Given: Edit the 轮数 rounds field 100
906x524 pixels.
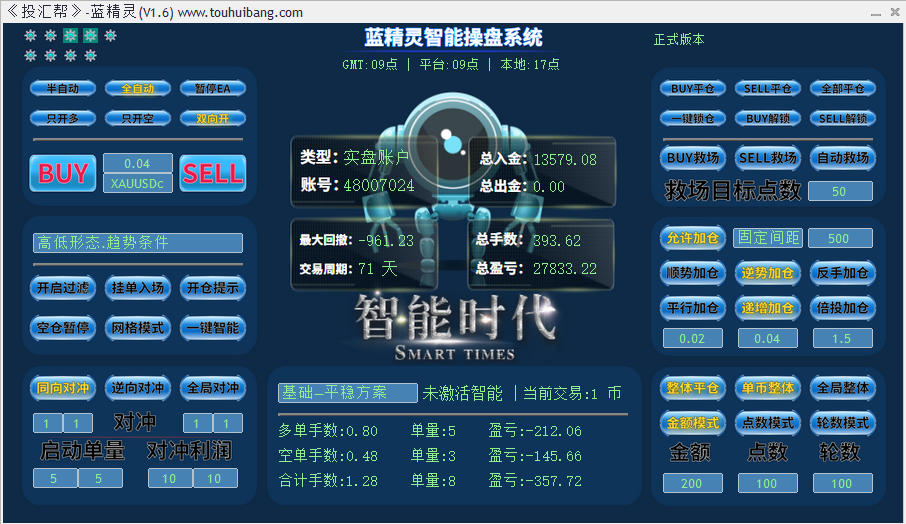Looking at the screenshot, I should [842, 483].
